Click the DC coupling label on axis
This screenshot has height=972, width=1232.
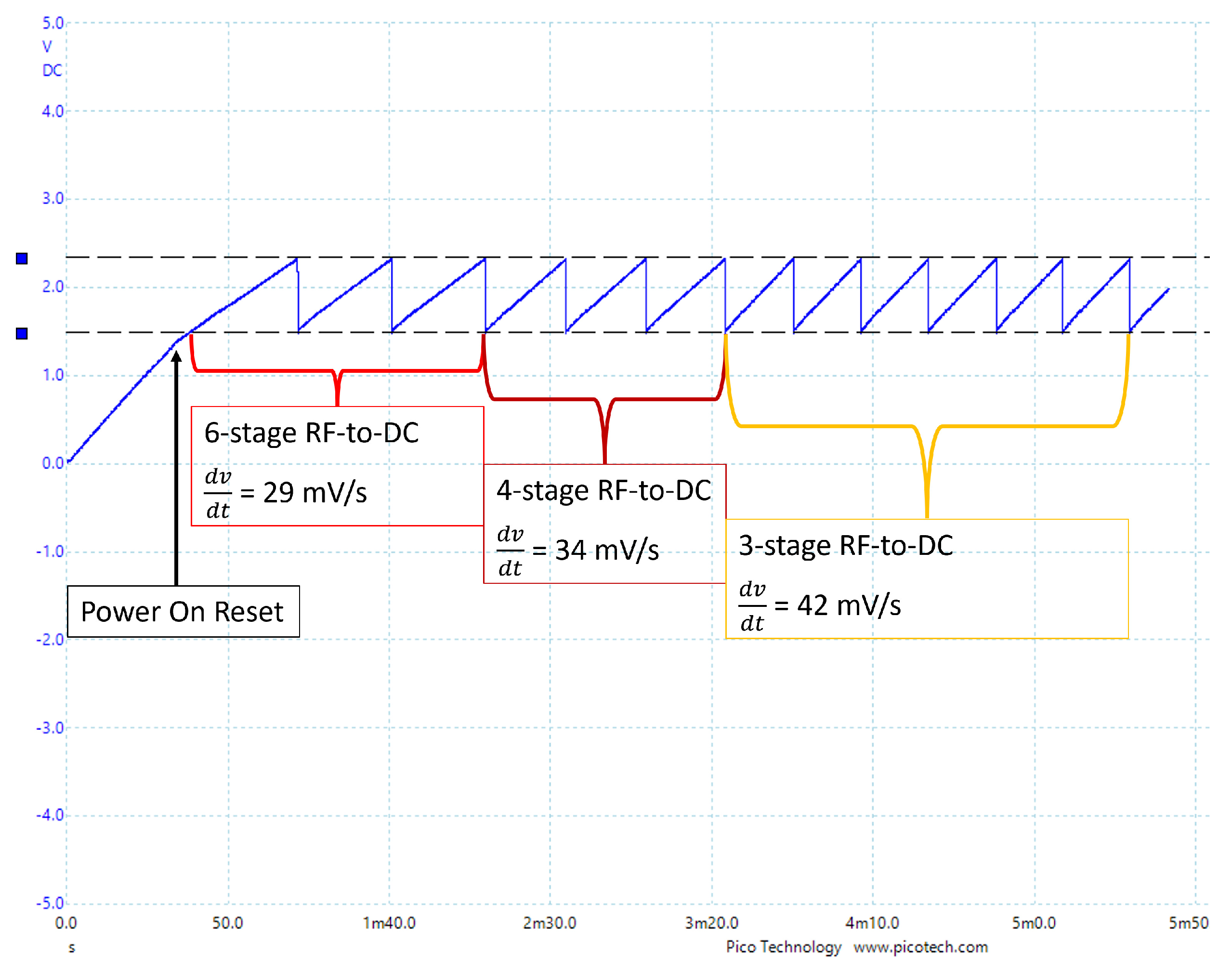52,71
